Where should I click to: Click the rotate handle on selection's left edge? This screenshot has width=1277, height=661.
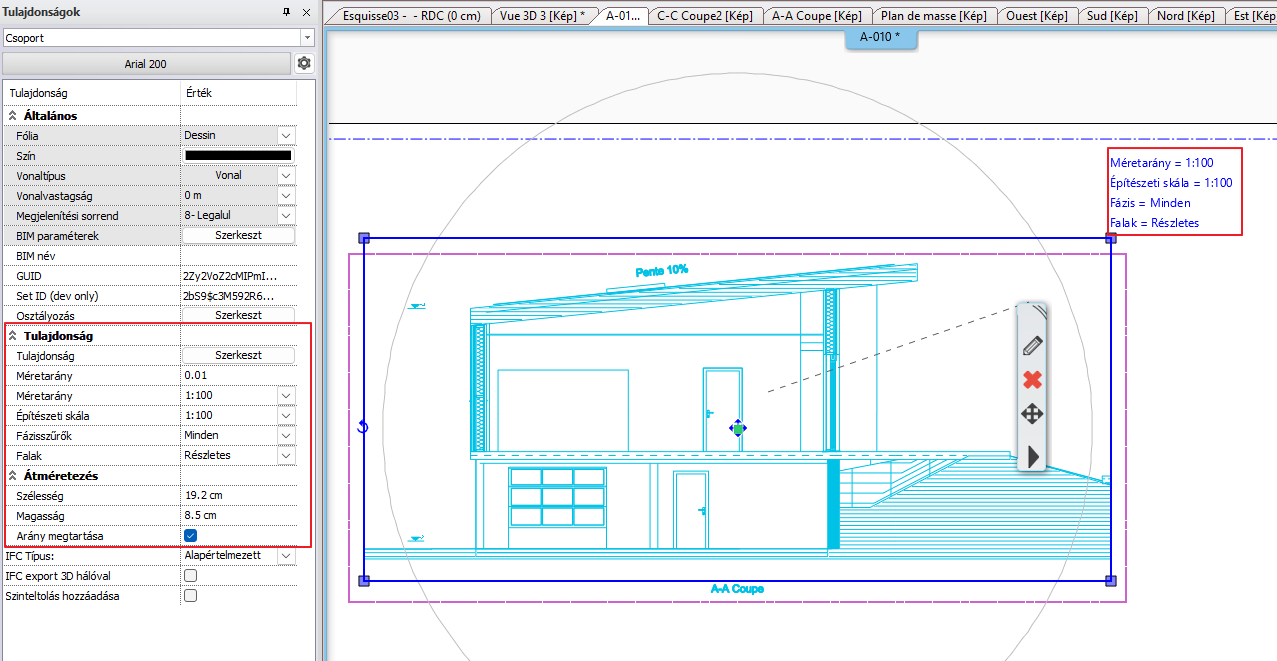[363, 427]
